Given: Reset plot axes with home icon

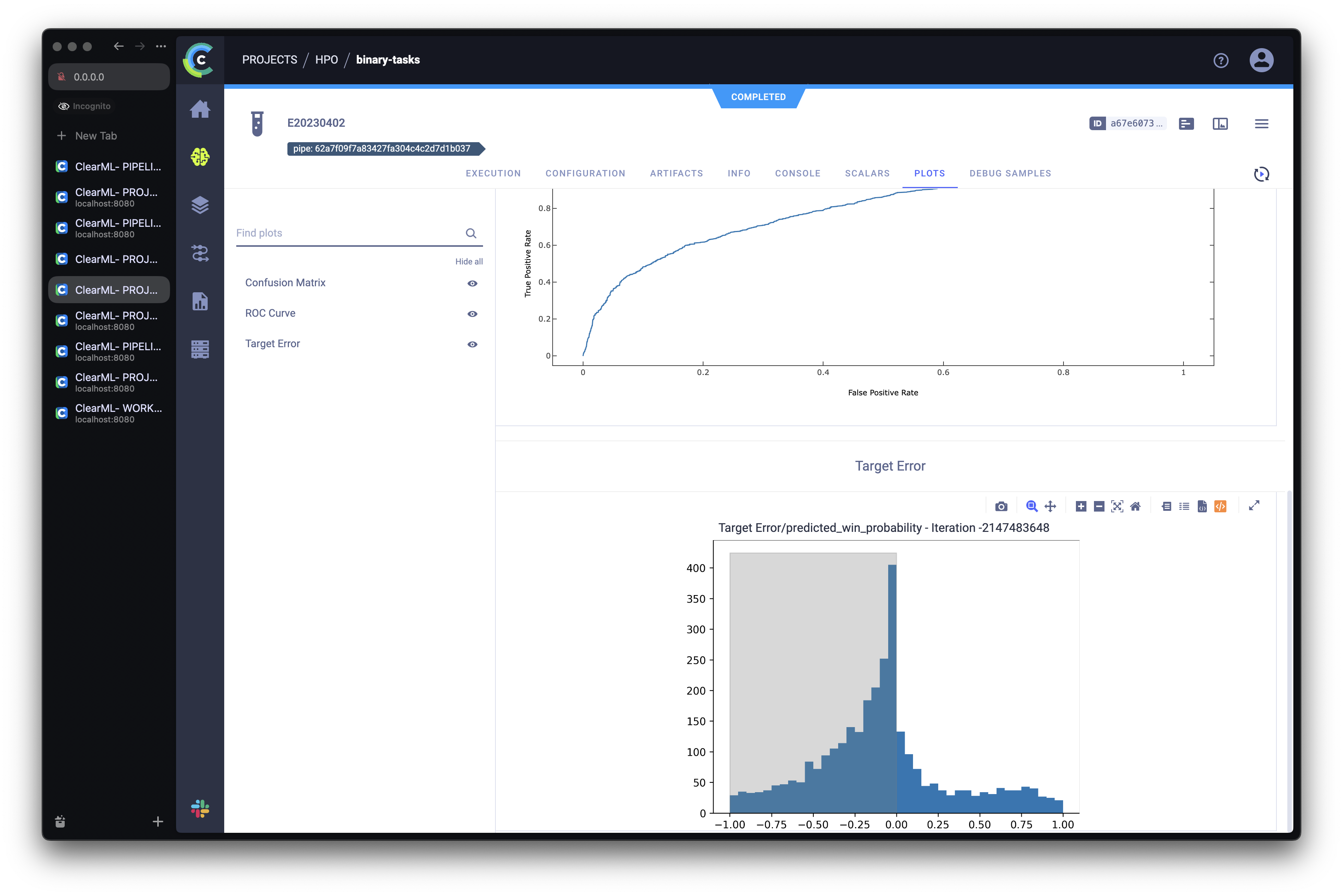Looking at the screenshot, I should pos(1135,506).
